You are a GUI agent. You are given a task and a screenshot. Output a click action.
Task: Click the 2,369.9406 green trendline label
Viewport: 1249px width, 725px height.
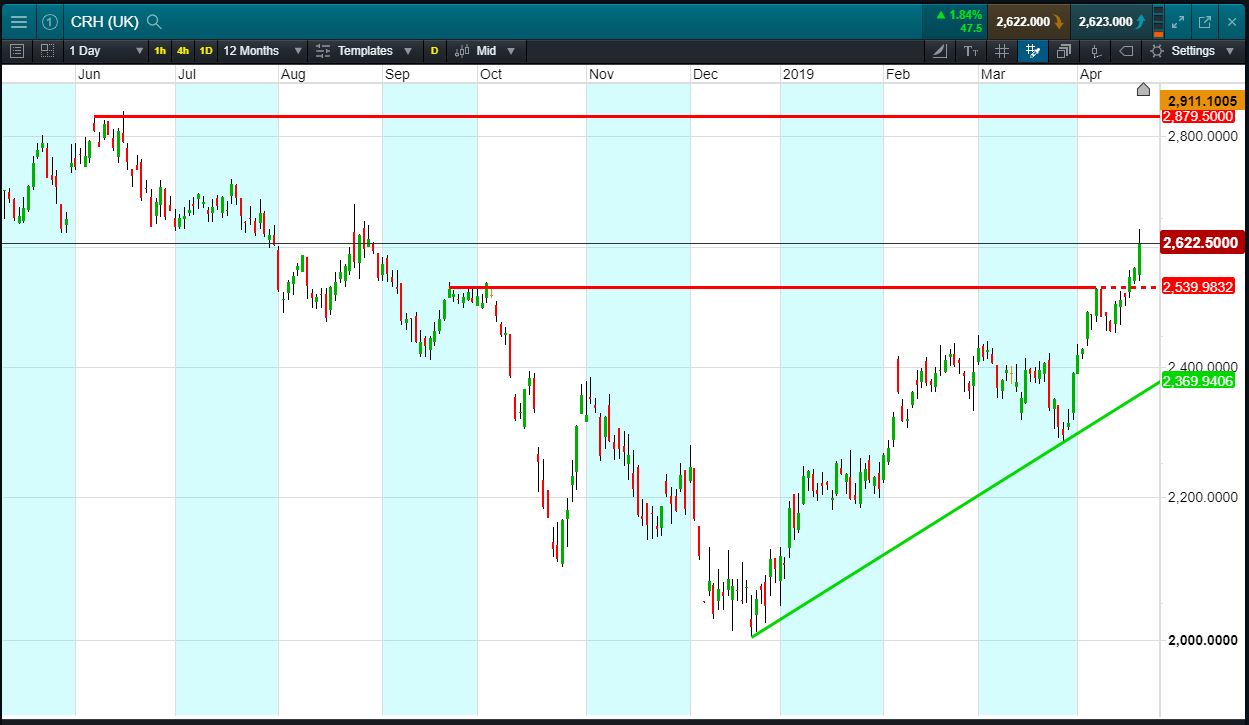tap(1200, 381)
